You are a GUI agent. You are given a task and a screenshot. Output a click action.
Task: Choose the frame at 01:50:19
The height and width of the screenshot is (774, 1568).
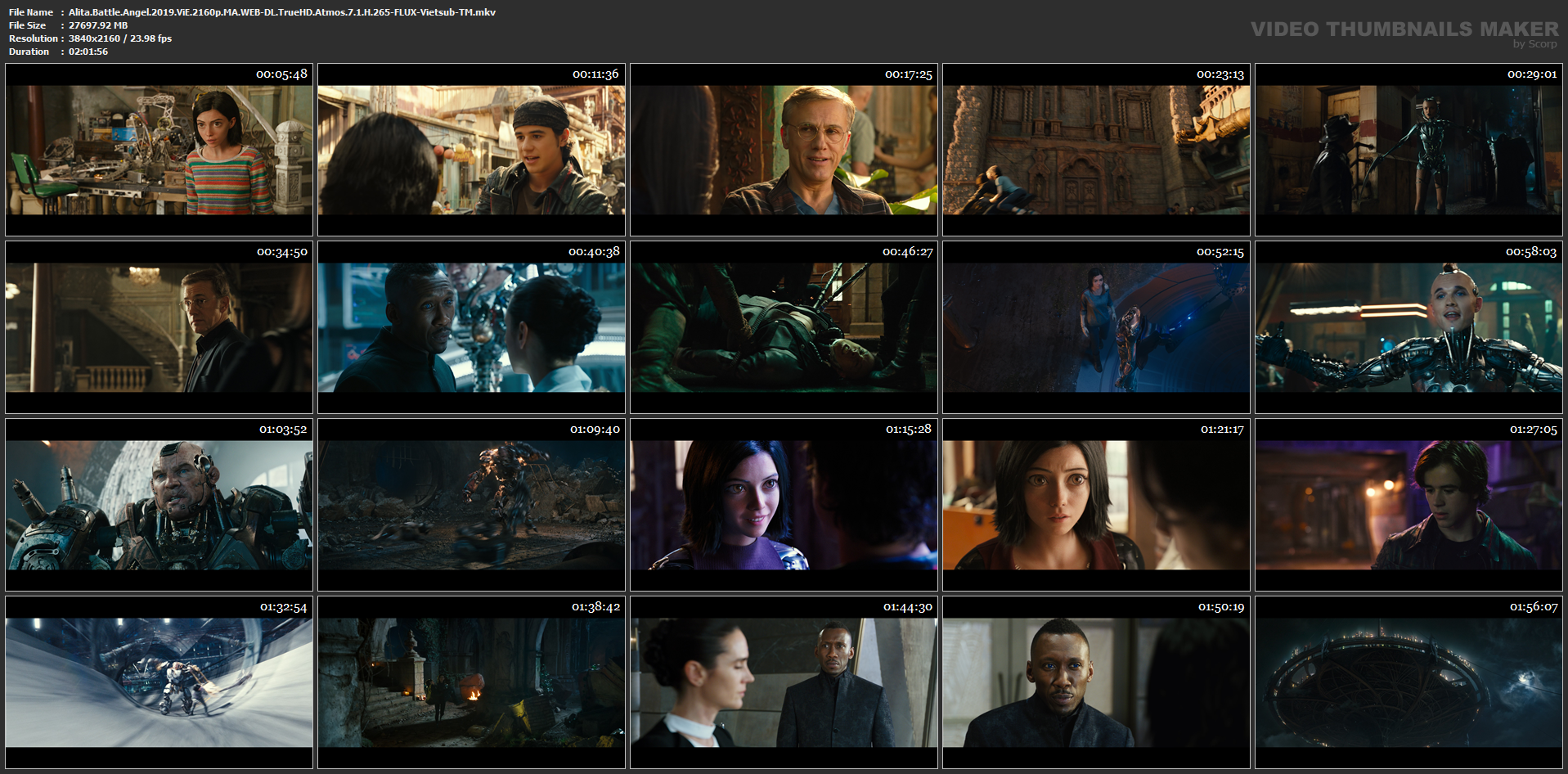click(x=1096, y=682)
